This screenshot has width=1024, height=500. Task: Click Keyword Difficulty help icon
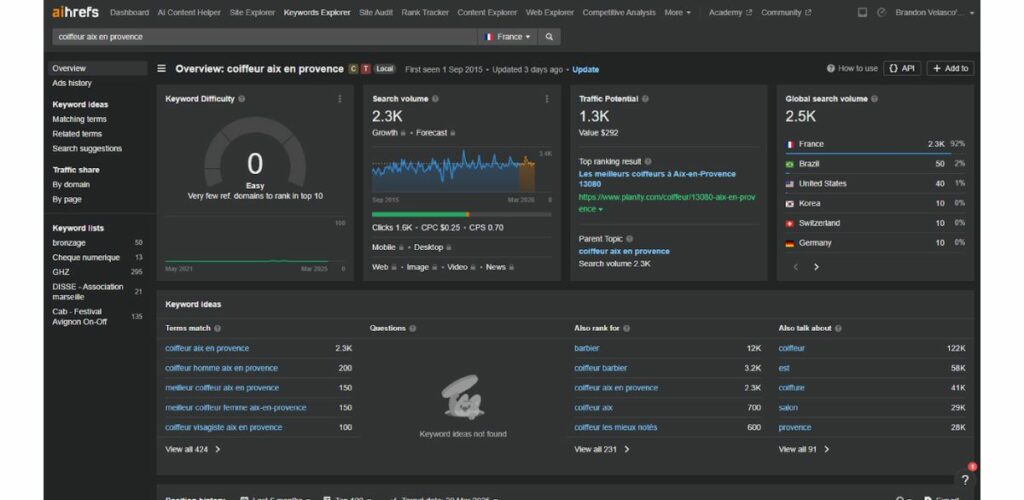click(x=242, y=99)
